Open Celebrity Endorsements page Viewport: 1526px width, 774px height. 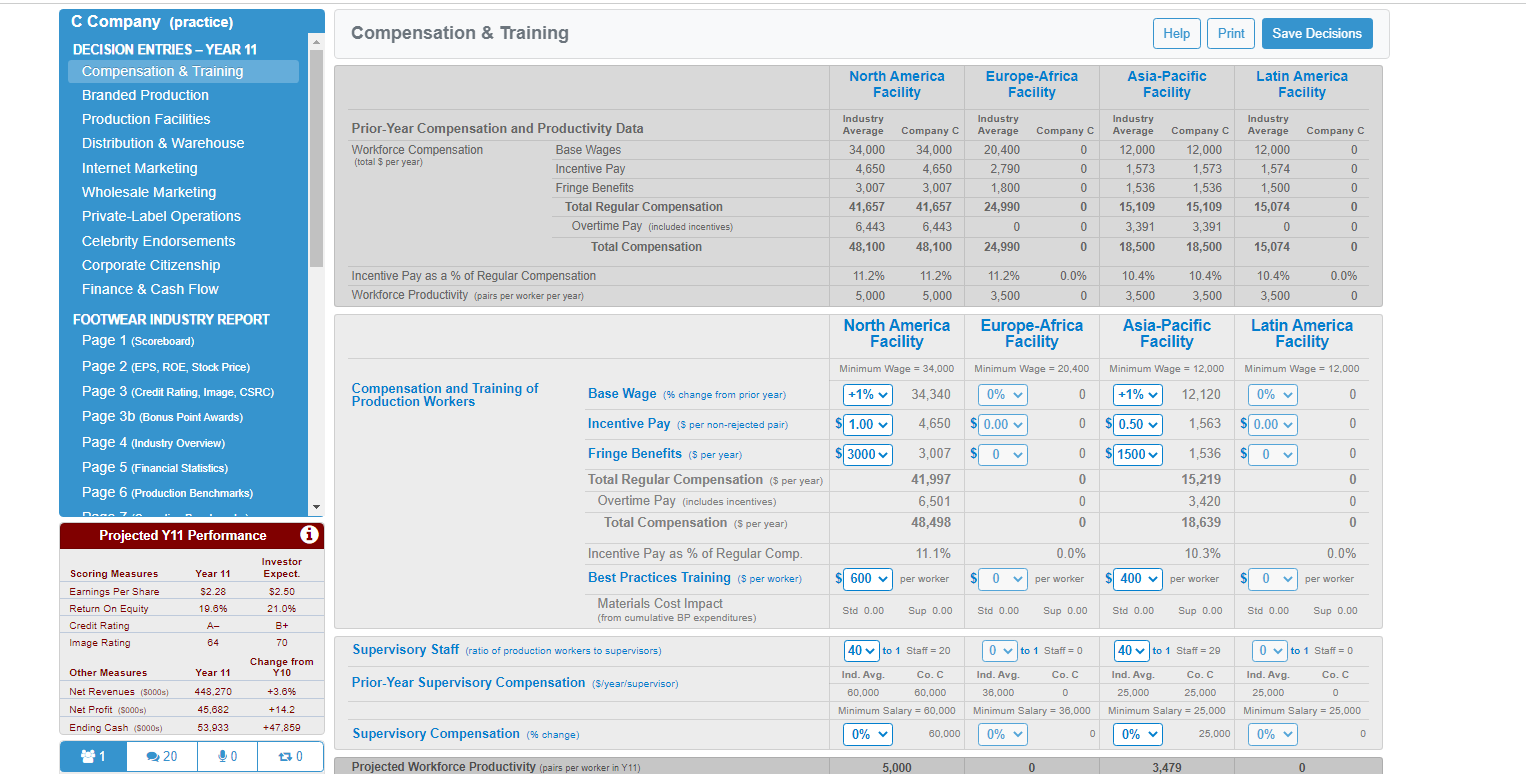pyautogui.click(x=159, y=241)
